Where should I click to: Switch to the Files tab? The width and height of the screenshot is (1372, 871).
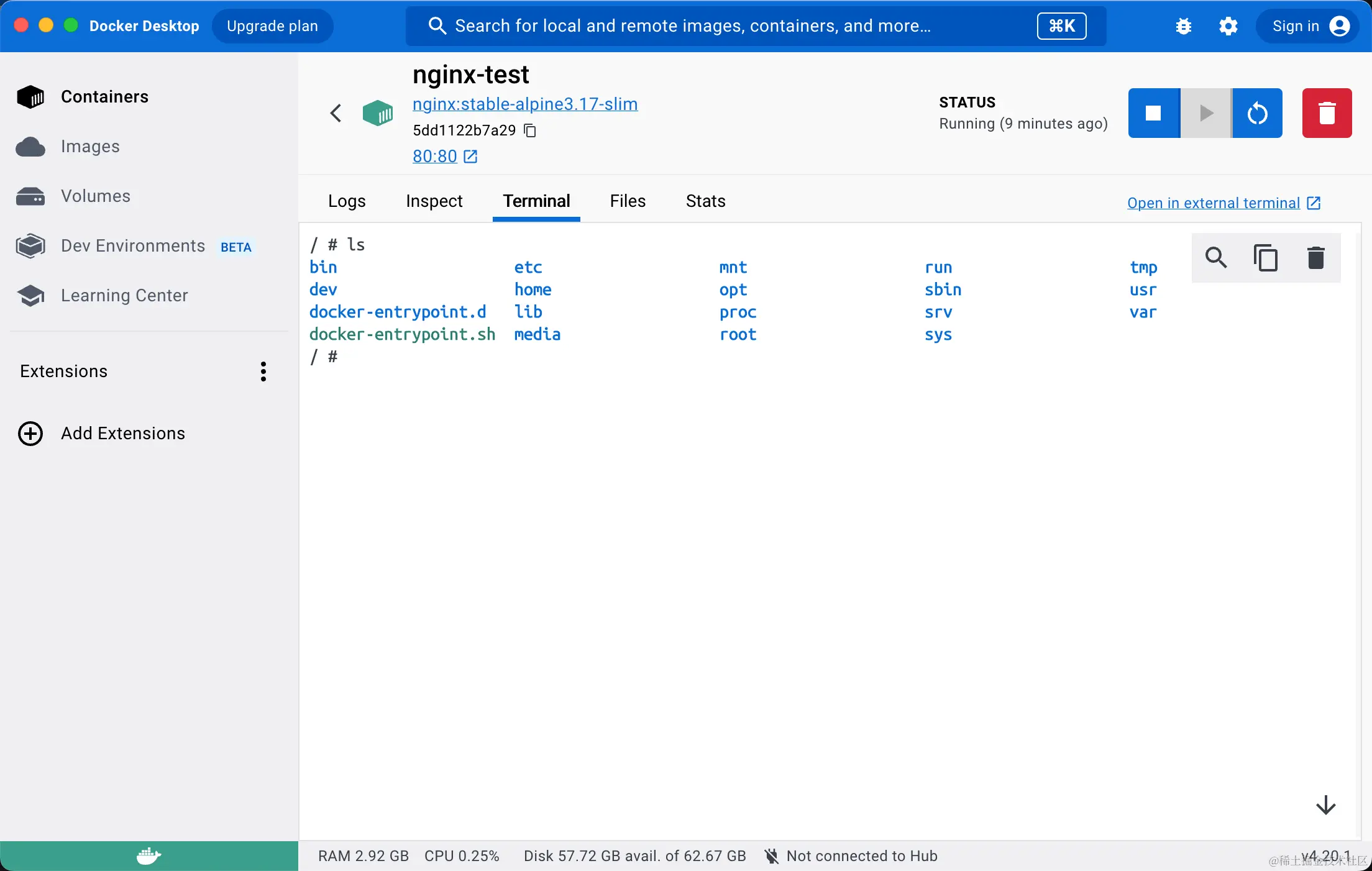pyautogui.click(x=628, y=201)
